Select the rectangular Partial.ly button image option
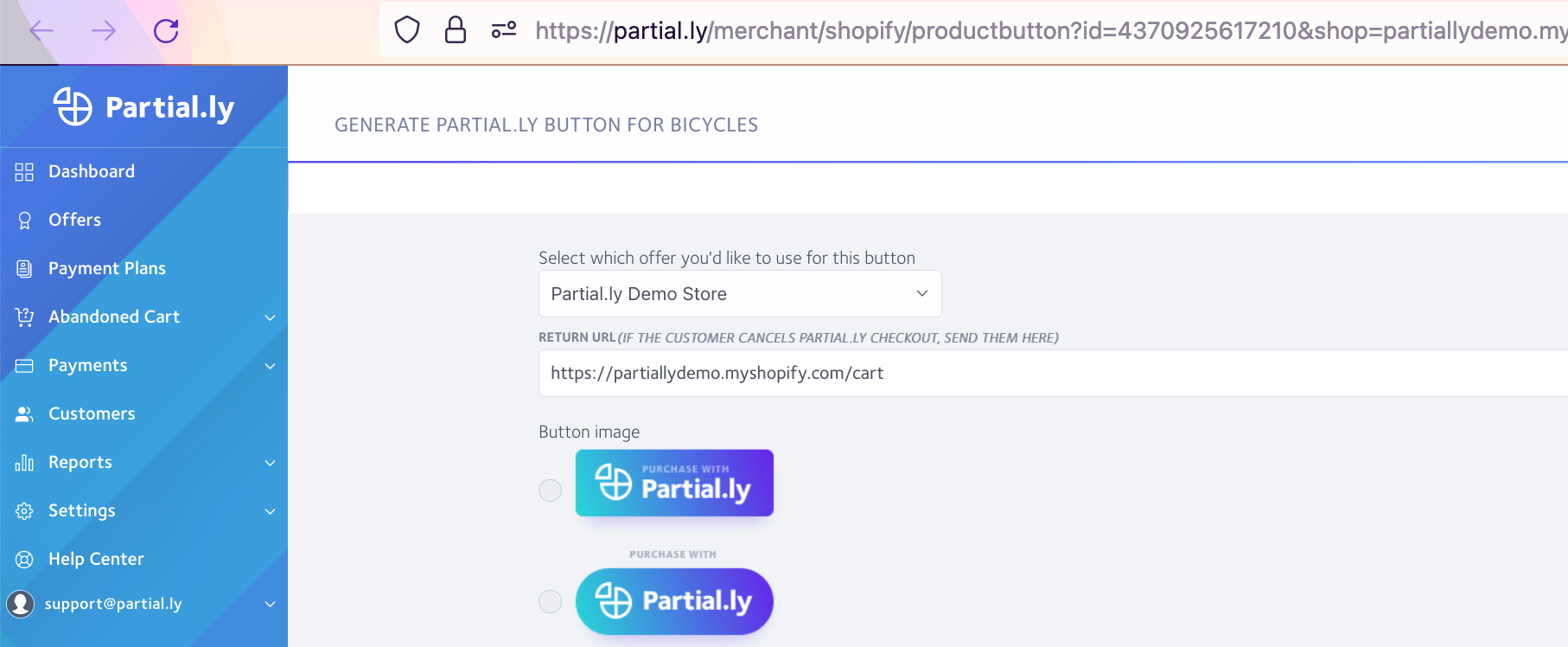This screenshot has height=647, width=1568. click(550, 490)
